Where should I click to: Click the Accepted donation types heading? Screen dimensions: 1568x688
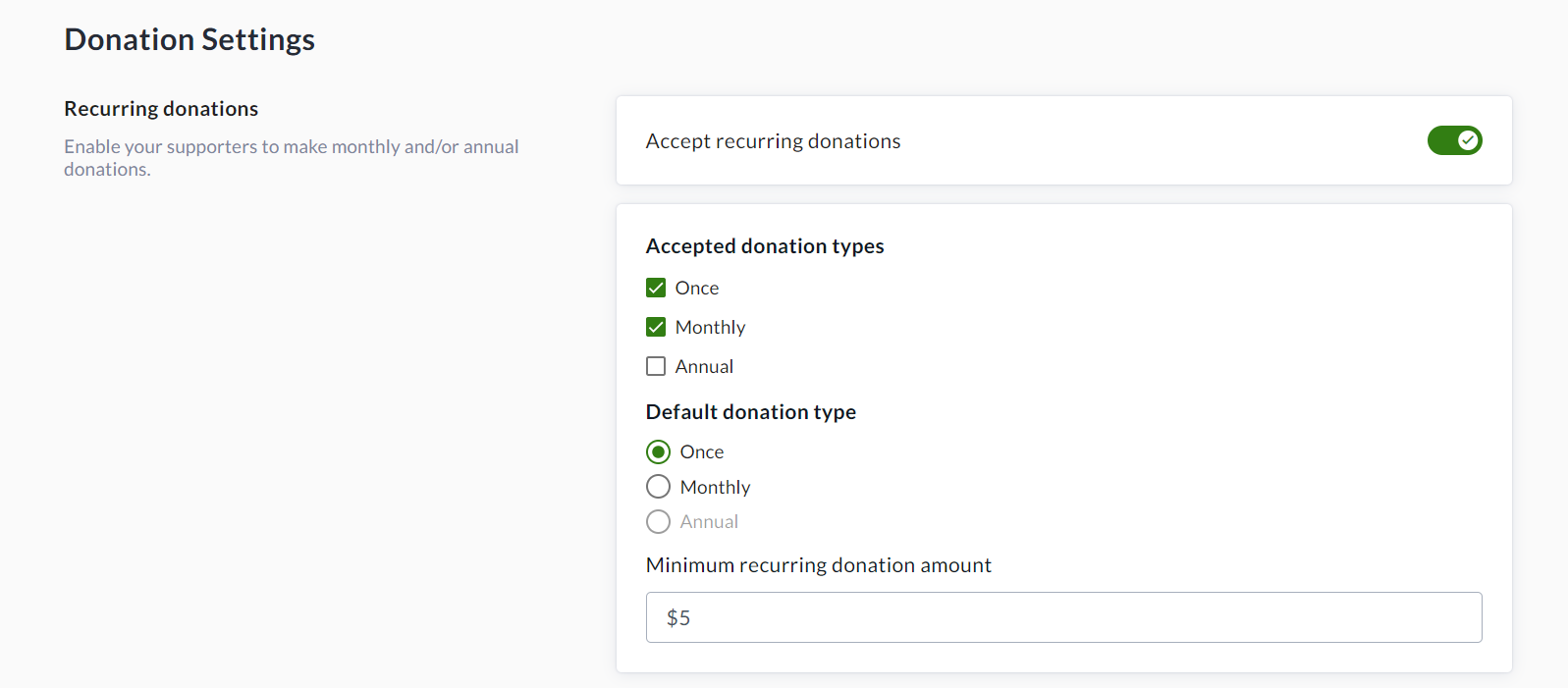click(765, 246)
